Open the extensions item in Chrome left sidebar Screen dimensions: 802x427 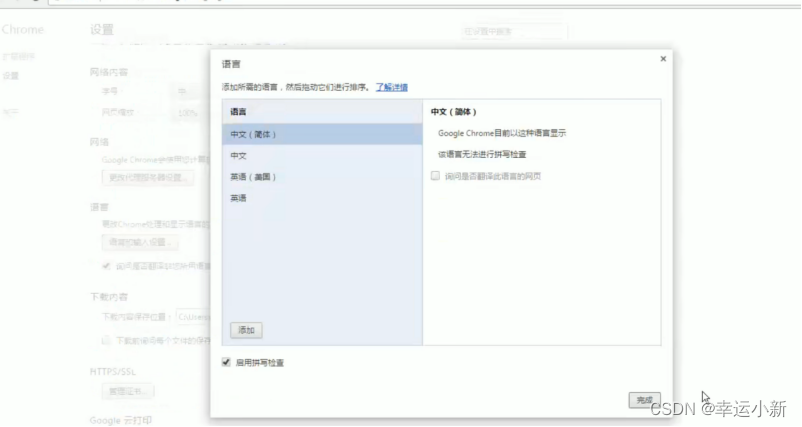click(18, 56)
